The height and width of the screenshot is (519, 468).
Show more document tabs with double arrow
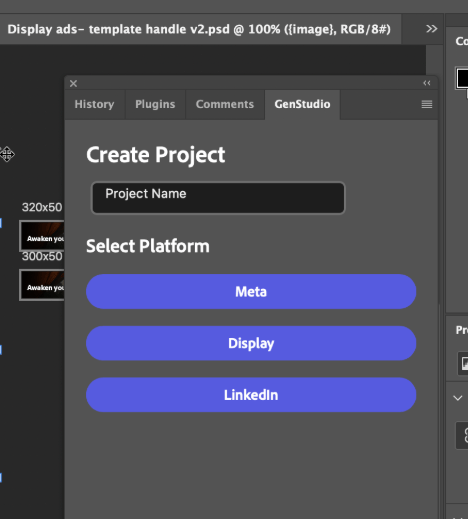431,29
